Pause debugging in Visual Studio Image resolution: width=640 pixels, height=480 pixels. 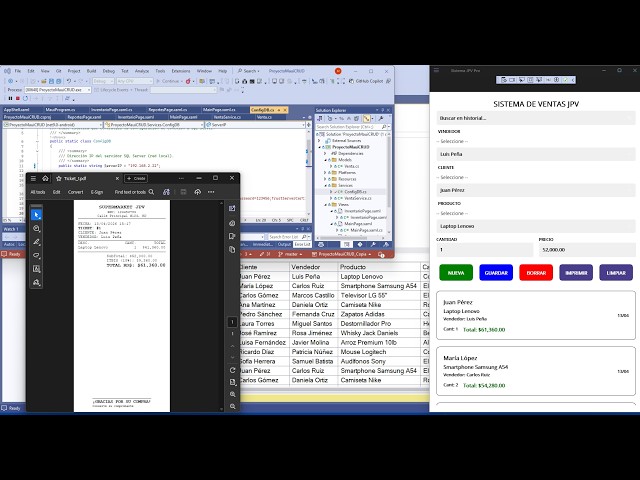pyautogui.click(x=10, y=98)
